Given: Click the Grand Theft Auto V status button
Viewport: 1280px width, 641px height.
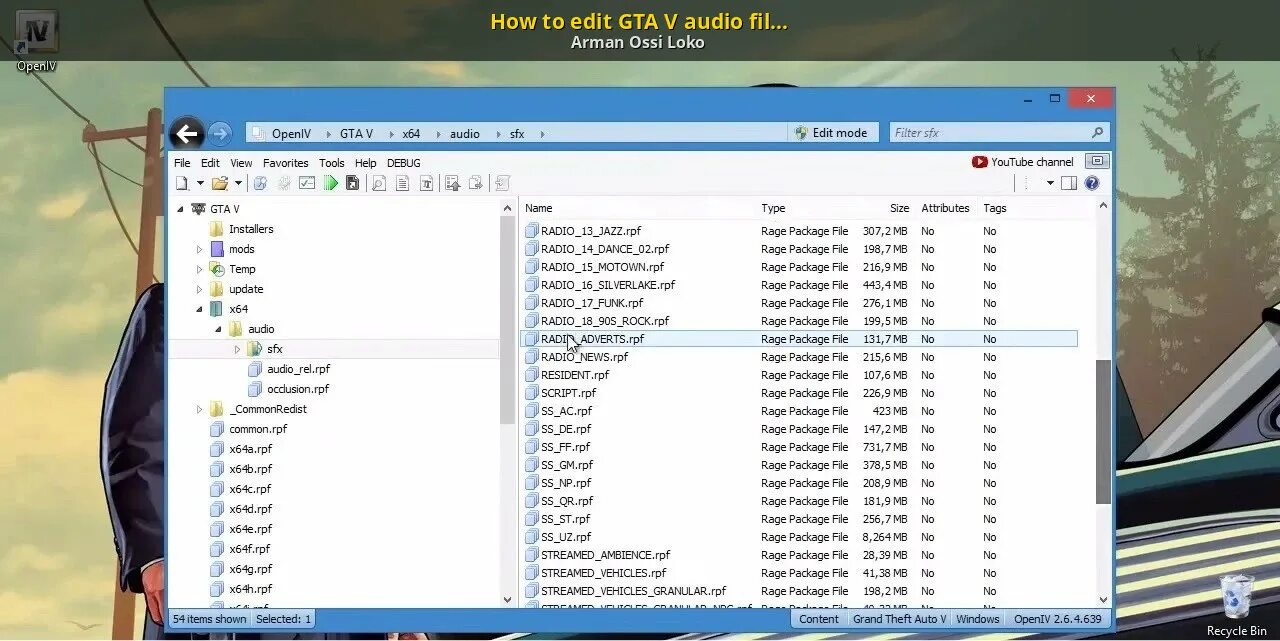Looking at the screenshot, I should [899, 619].
